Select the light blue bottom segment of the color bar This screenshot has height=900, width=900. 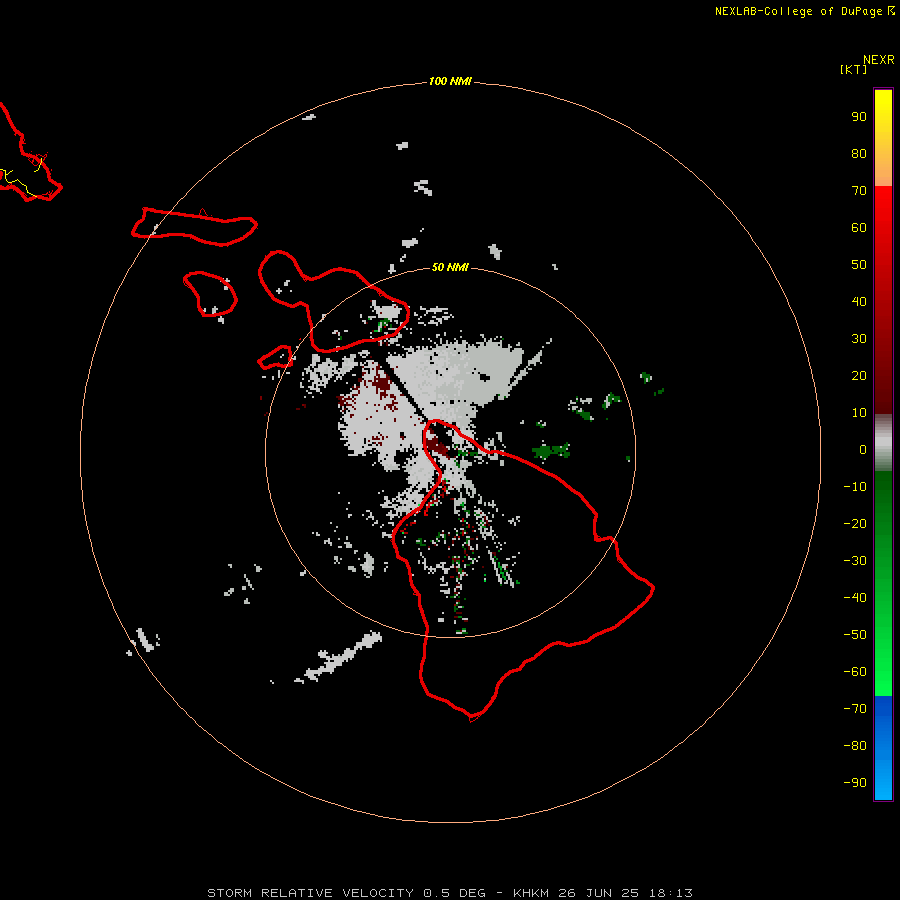point(883,747)
